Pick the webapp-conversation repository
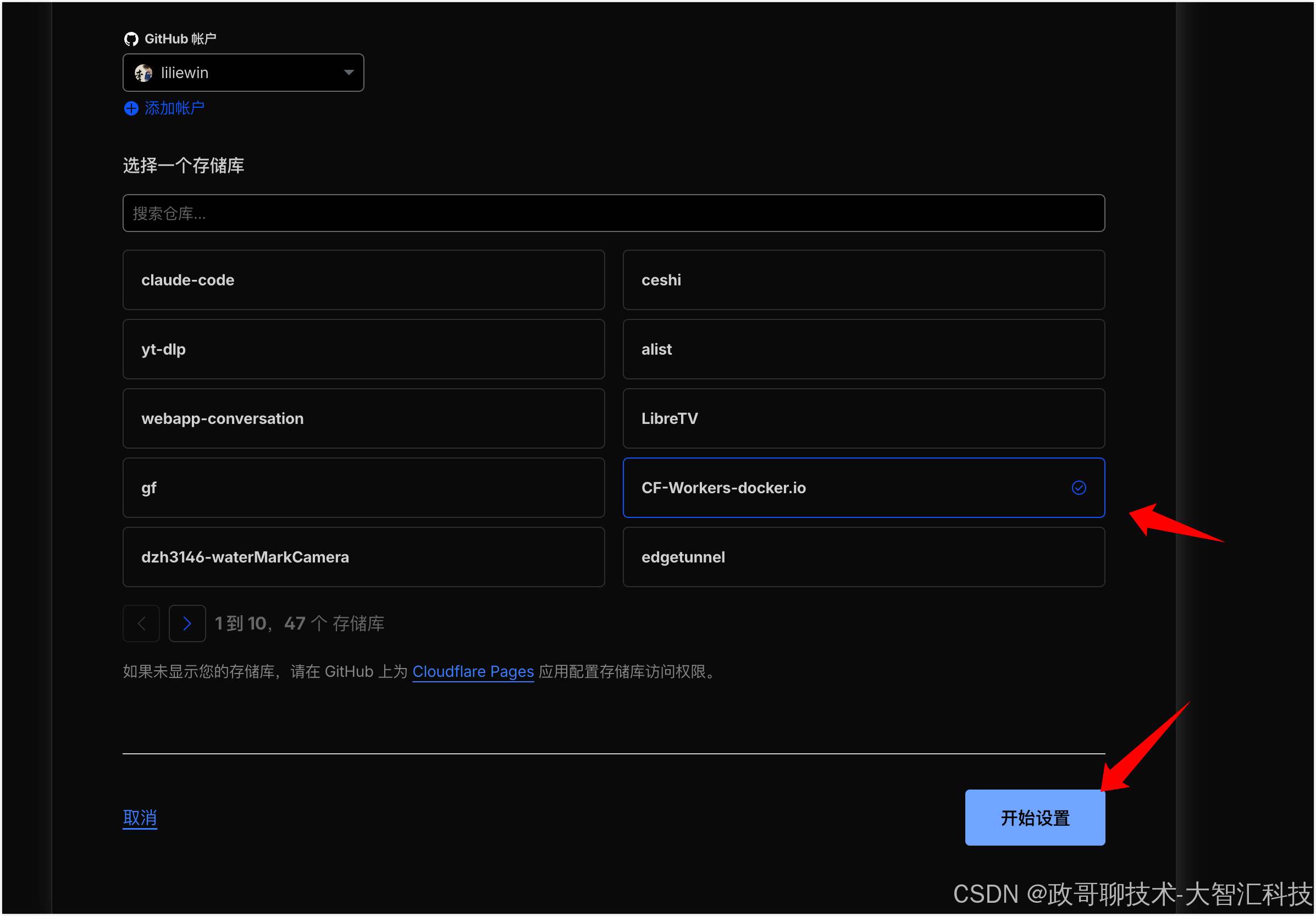The width and height of the screenshot is (1316, 916). (363, 418)
